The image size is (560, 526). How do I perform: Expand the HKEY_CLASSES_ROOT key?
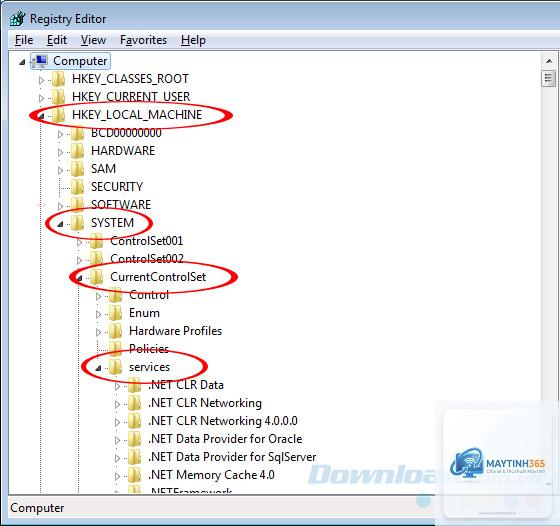coord(41,80)
